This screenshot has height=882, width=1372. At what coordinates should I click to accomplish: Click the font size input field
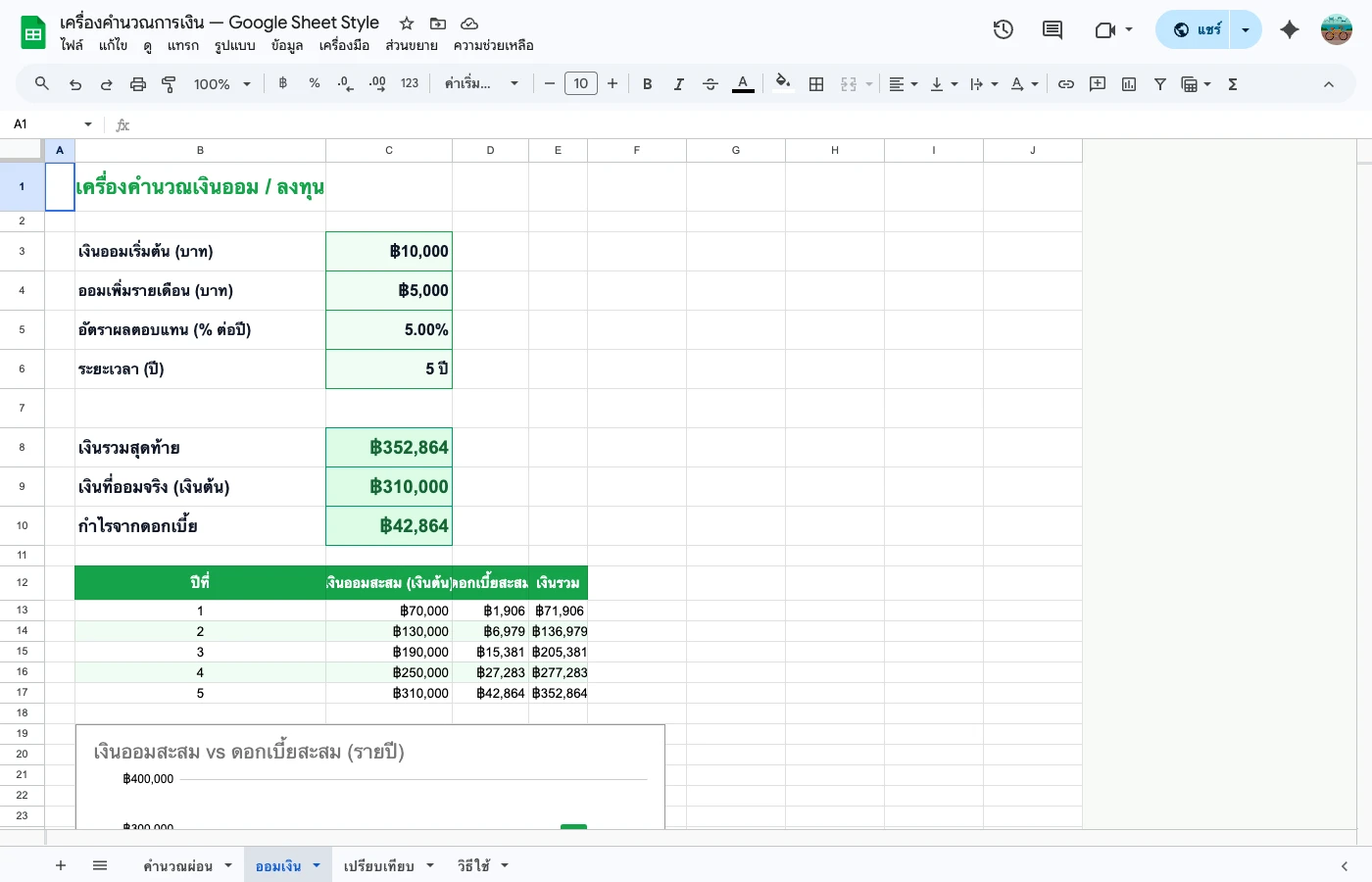[x=580, y=83]
